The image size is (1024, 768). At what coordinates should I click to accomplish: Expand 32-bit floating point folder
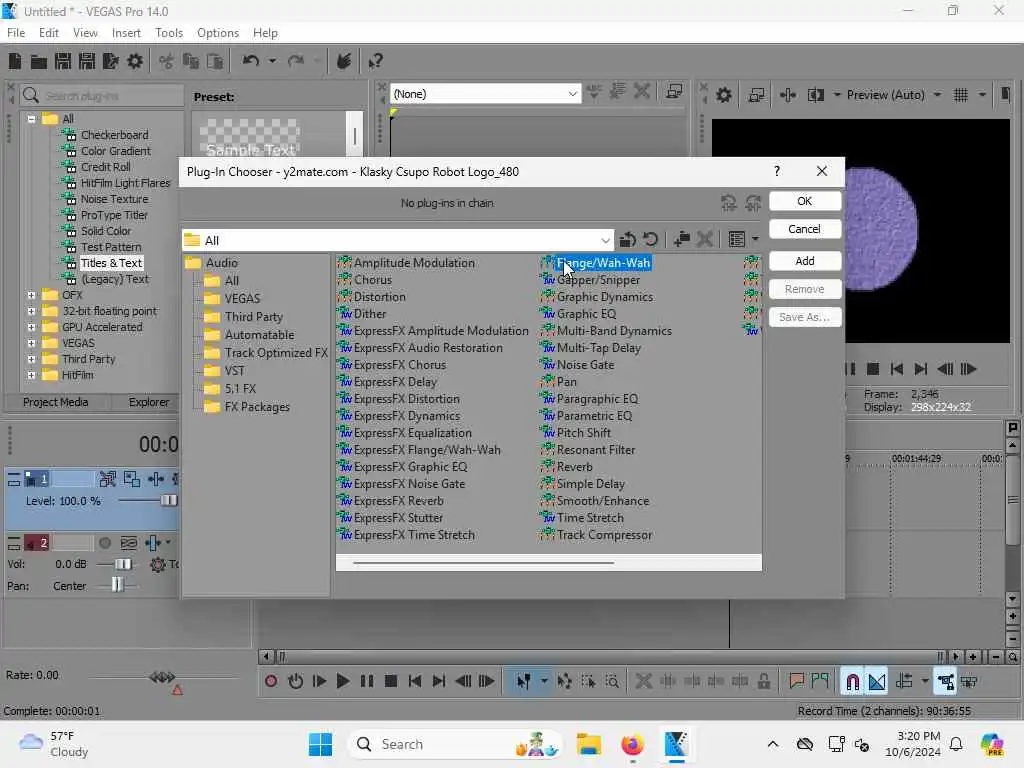pos(31,312)
